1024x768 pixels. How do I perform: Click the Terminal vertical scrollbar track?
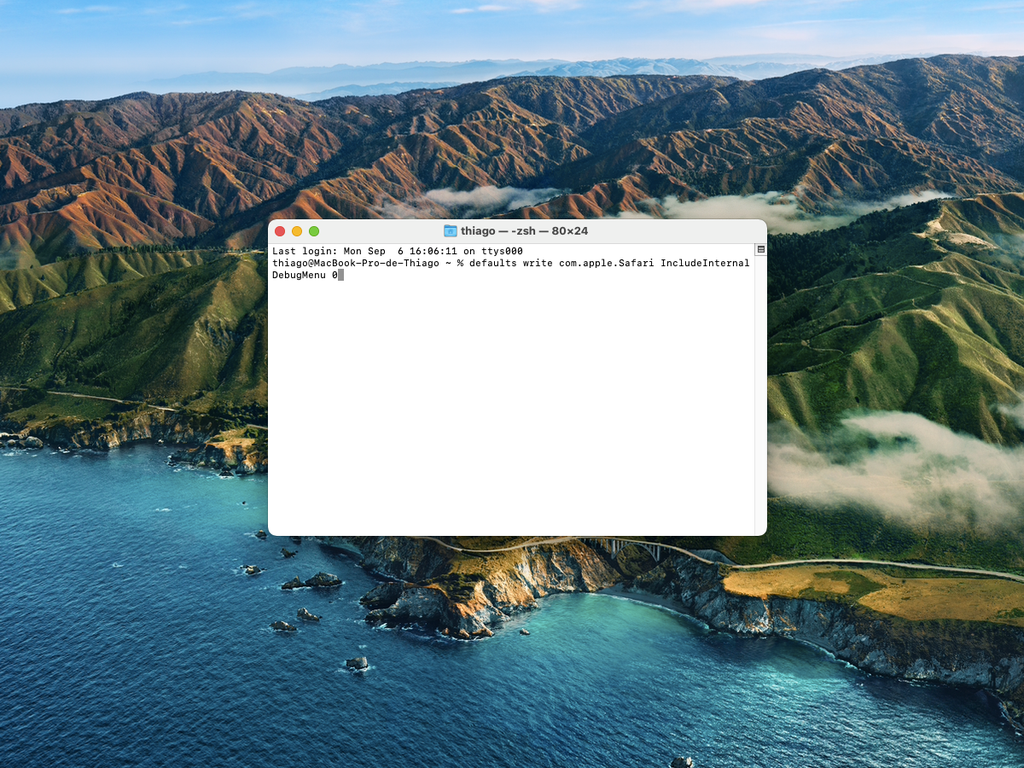tap(761, 394)
